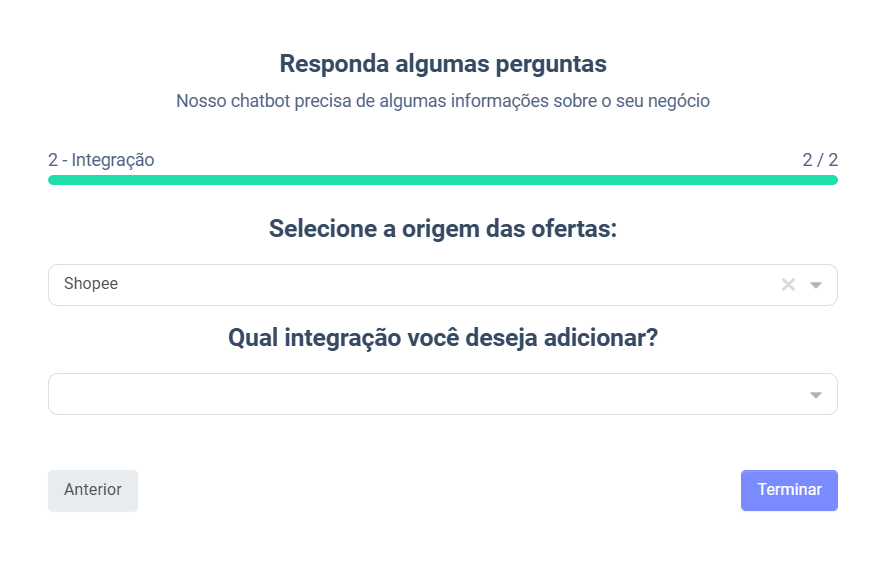
Task: Click 'Selecione a origem das ofertas' heading
Action: coord(443,229)
